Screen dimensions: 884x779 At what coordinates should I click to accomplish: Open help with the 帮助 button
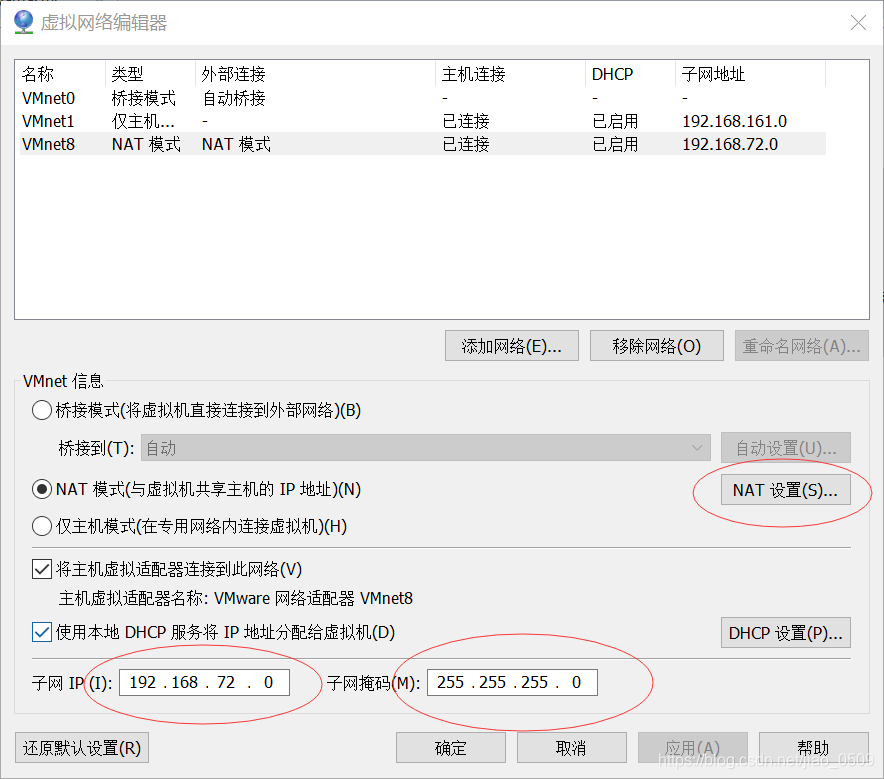(814, 748)
